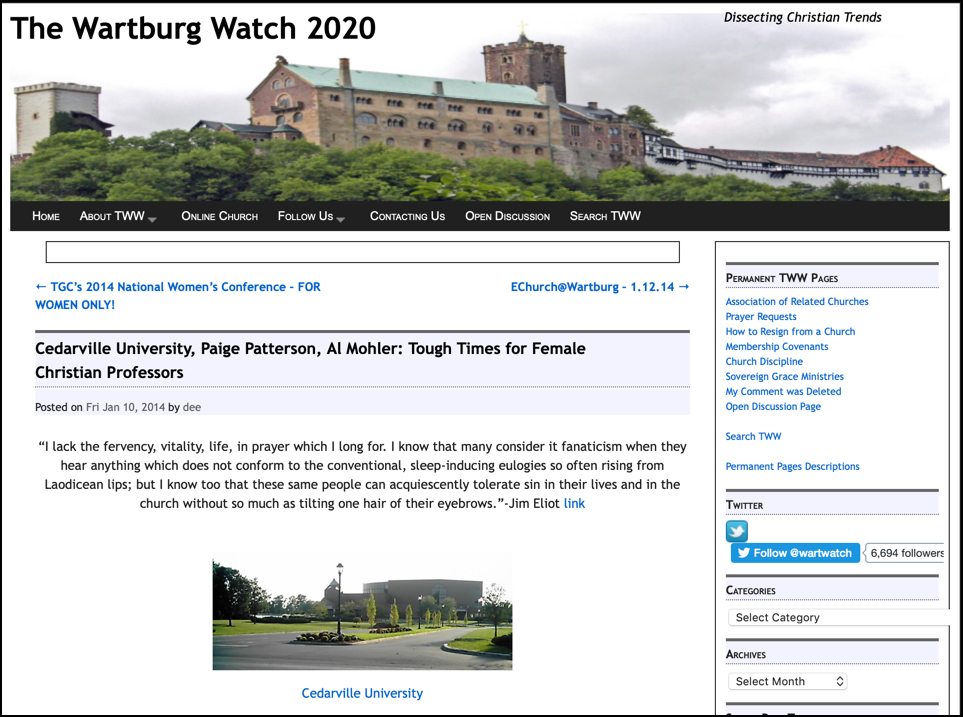963x717 pixels.
Task: Click the 6,694 followers count bubble
Action: [905, 553]
